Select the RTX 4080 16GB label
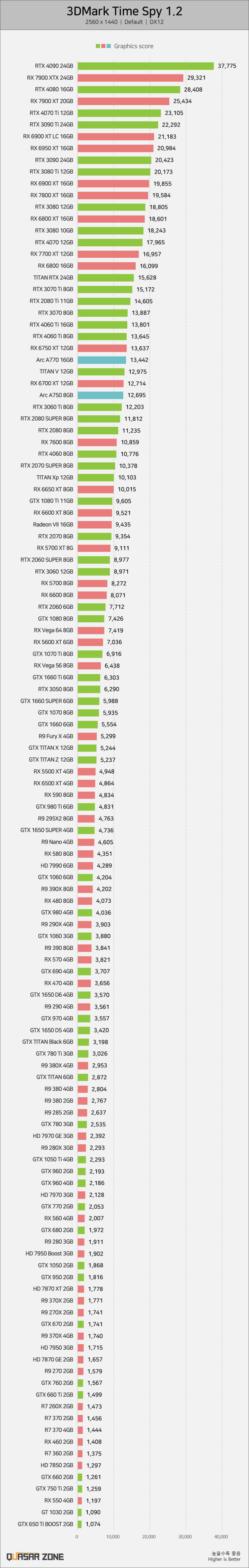 coord(54,90)
